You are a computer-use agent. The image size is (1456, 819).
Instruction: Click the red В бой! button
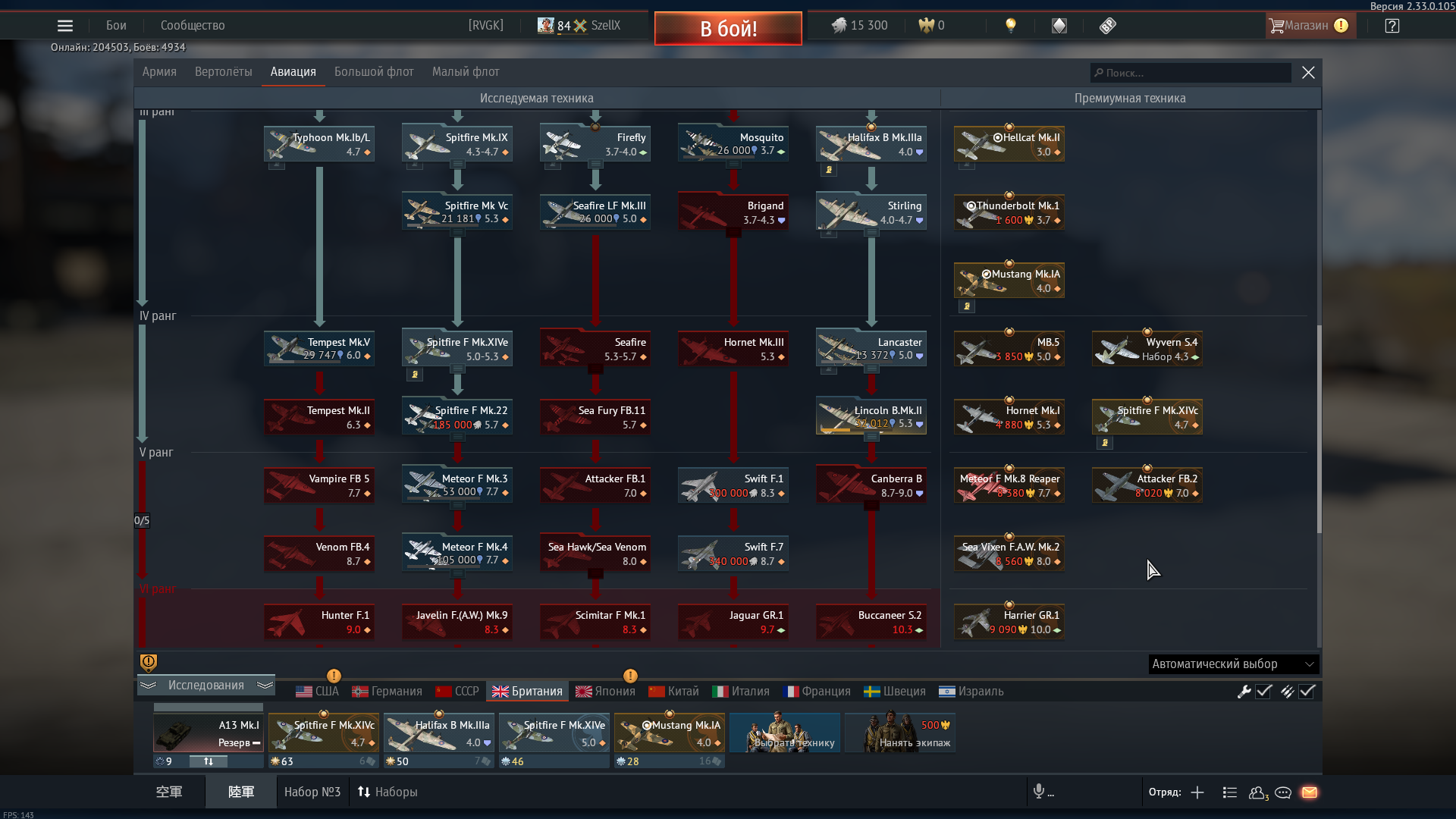[x=728, y=29]
